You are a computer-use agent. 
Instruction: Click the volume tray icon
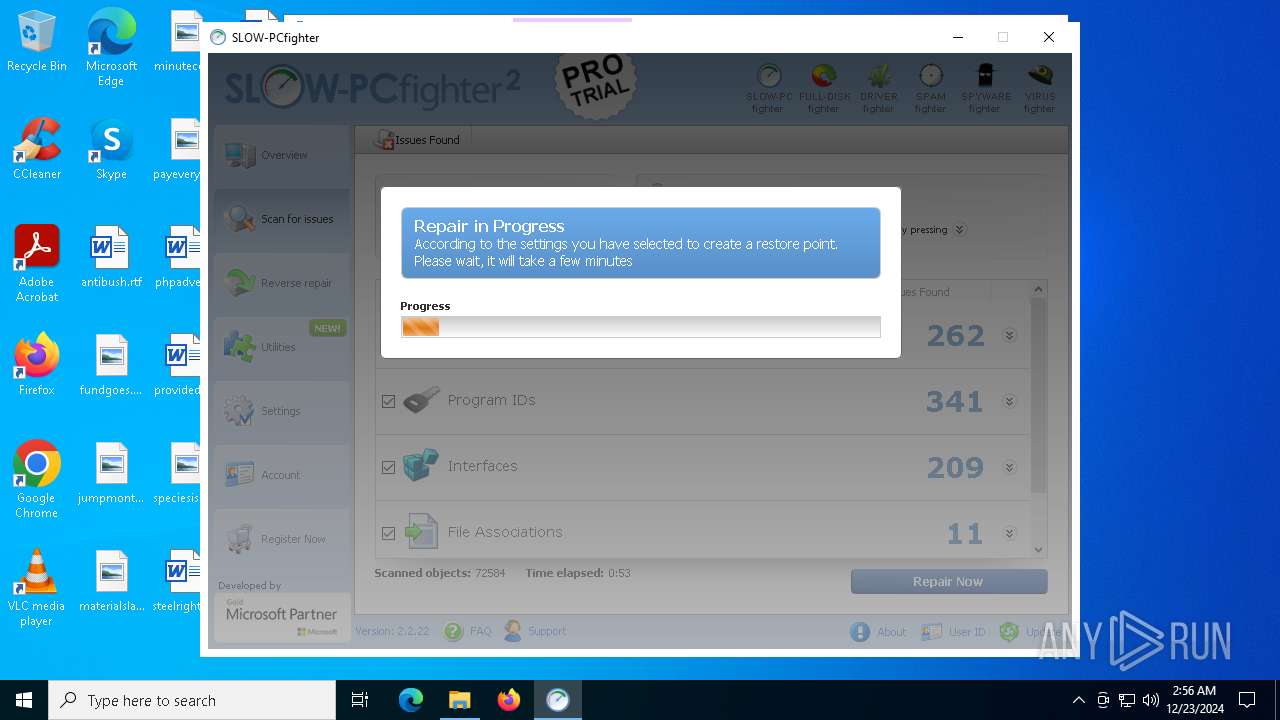(1150, 700)
